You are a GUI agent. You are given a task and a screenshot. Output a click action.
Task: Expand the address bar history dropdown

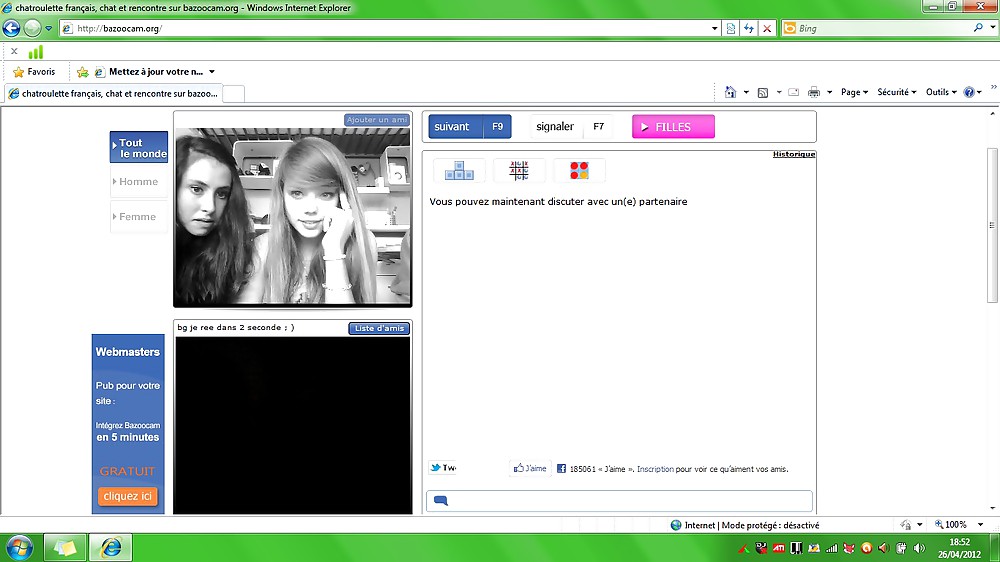(x=714, y=29)
